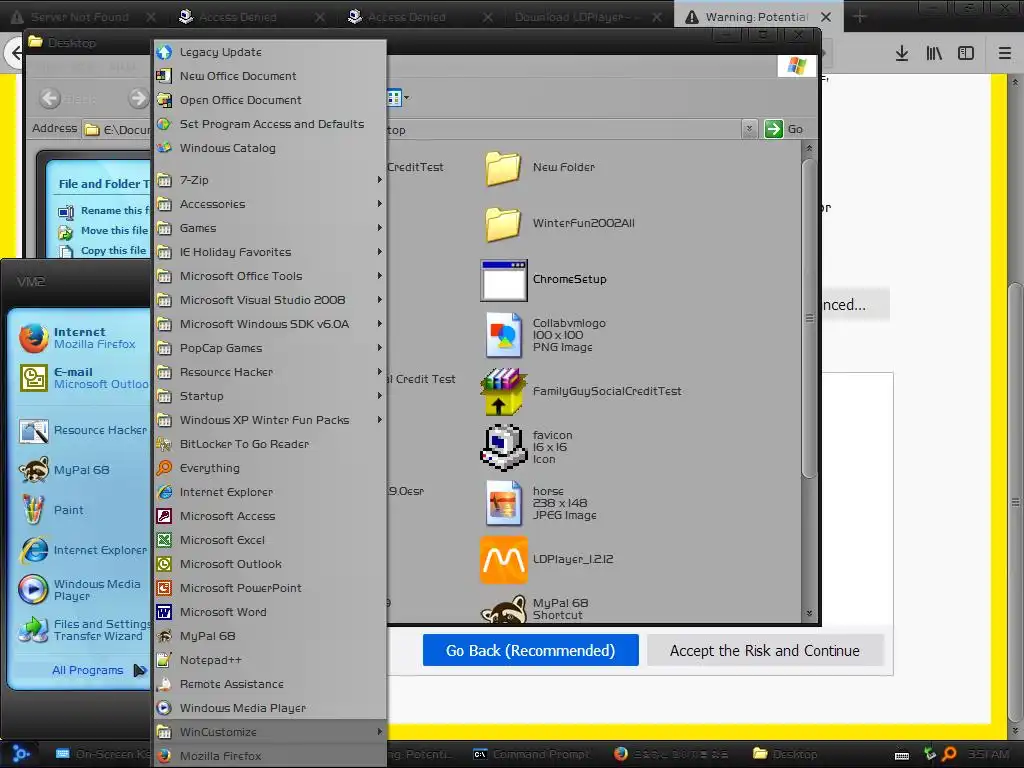Switch to Server Not Found tab
This screenshot has height=768, width=1024.
80,17
